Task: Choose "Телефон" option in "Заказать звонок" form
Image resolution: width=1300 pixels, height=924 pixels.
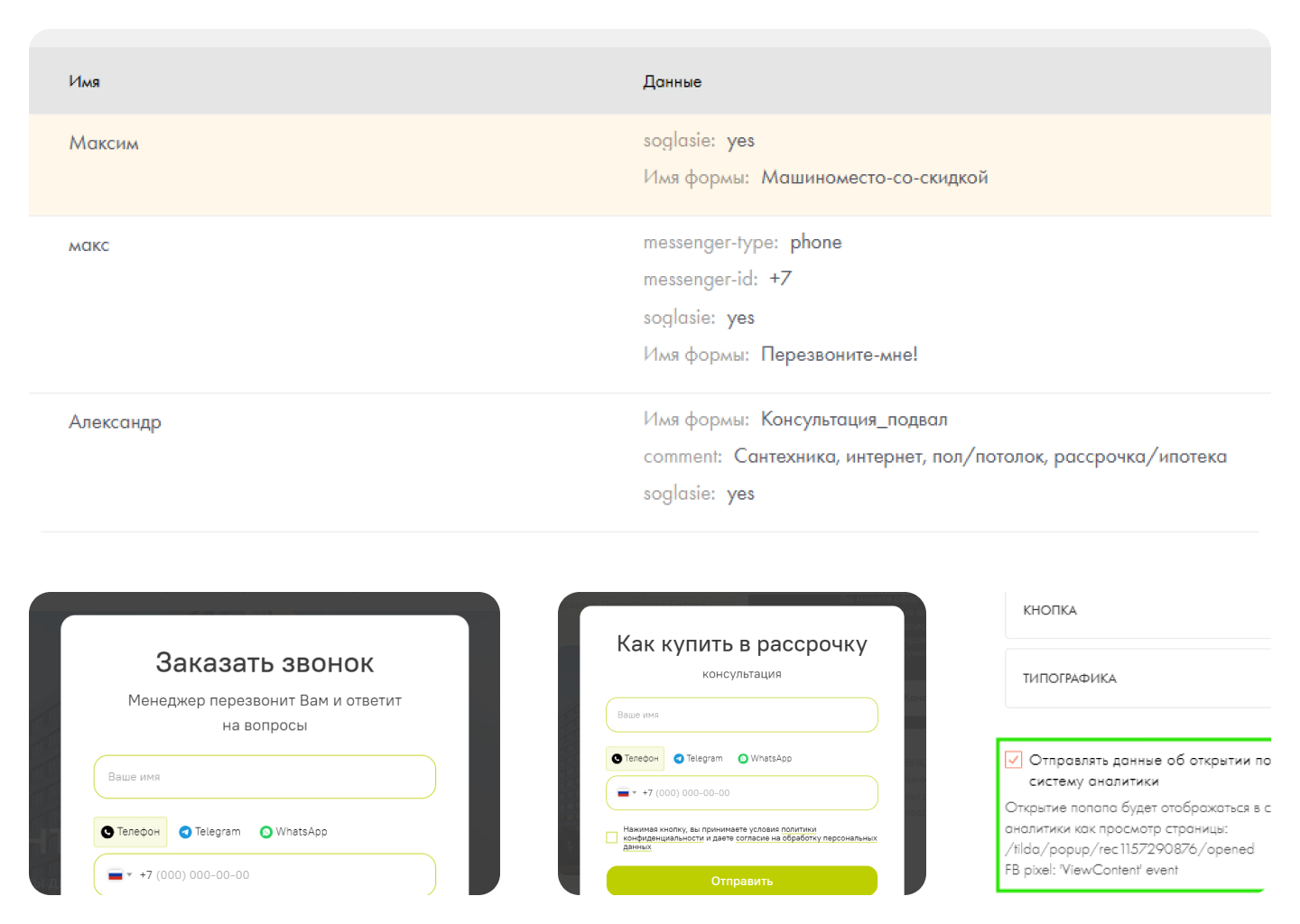Action: click(x=130, y=831)
